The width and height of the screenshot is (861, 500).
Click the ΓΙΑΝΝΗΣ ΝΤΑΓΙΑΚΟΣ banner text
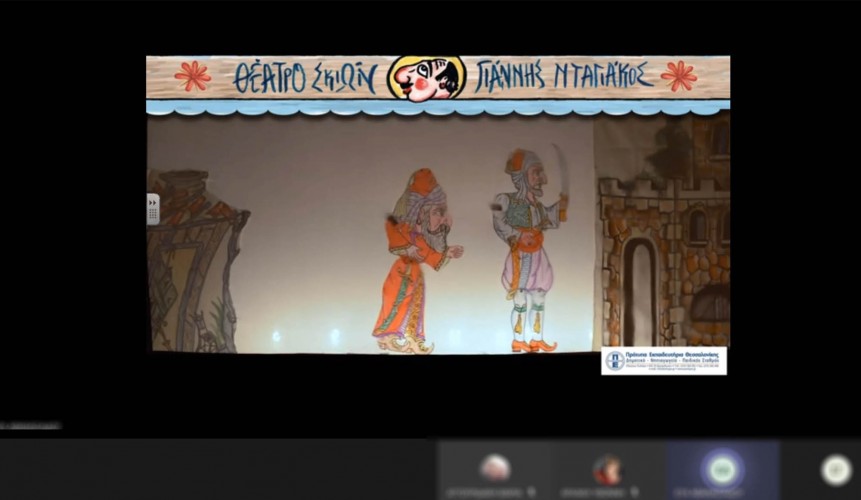[x=564, y=76]
